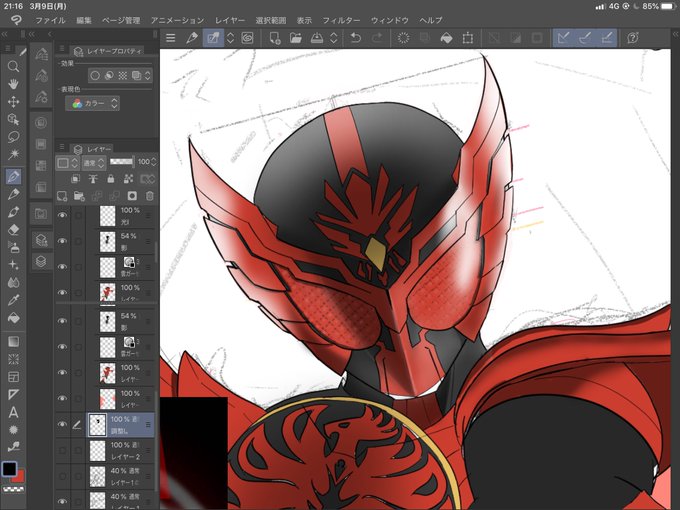
Task: Open the expression color カラー dropdown
Action: (x=92, y=104)
